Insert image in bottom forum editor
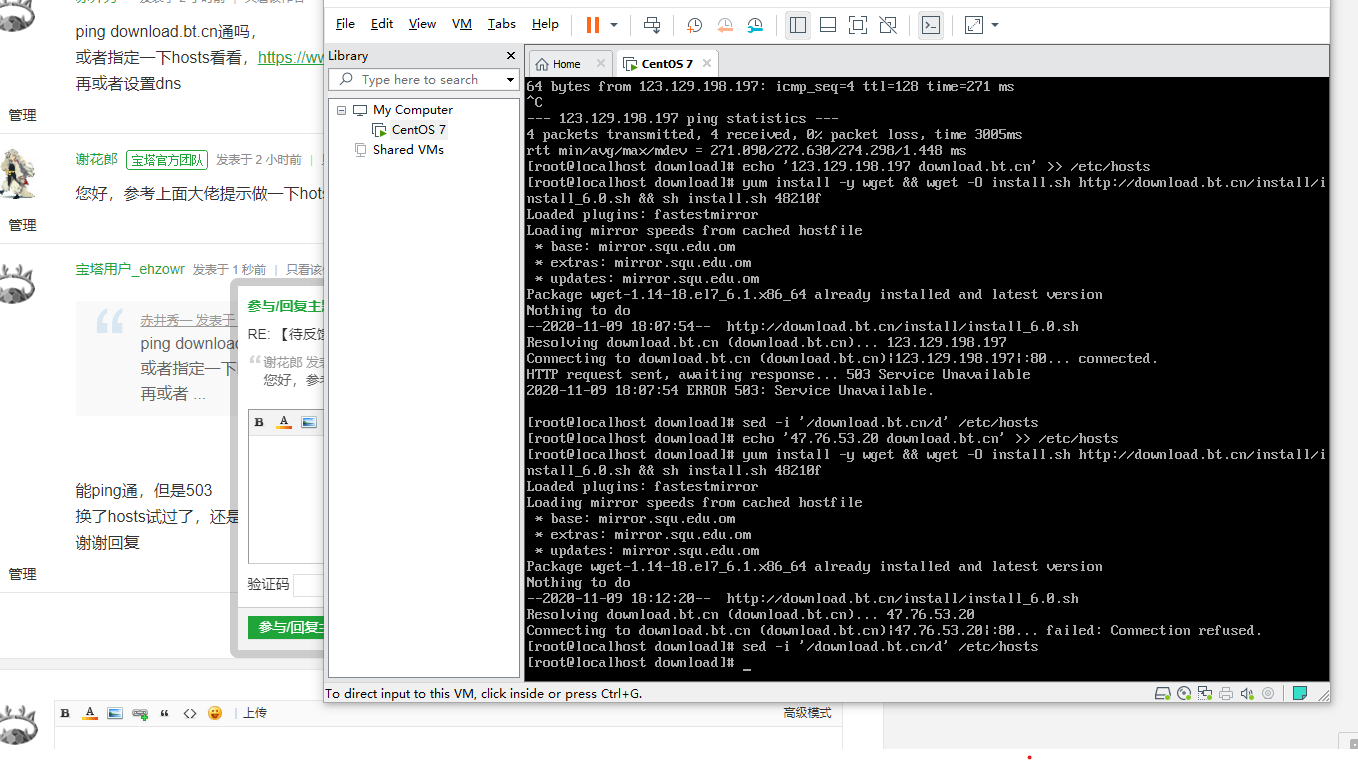This screenshot has height=760, width=1358. 115,713
